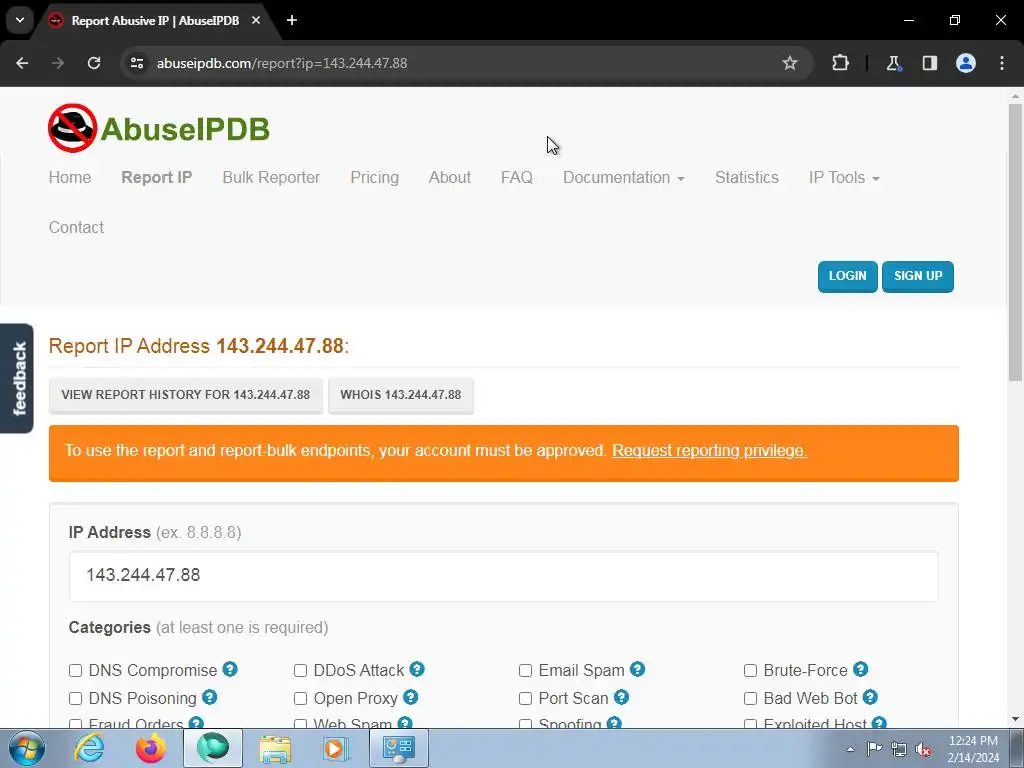The image size is (1024, 768).
Task: View site information icon in address bar
Action: coord(136,63)
